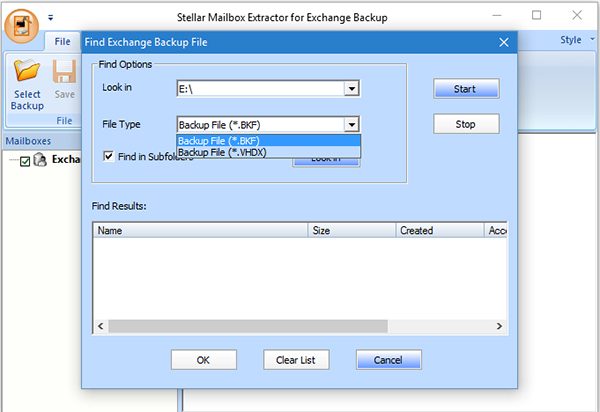Image resolution: width=600 pixels, height=412 pixels.
Task: Sort results by Name column header
Action: (201, 230)
